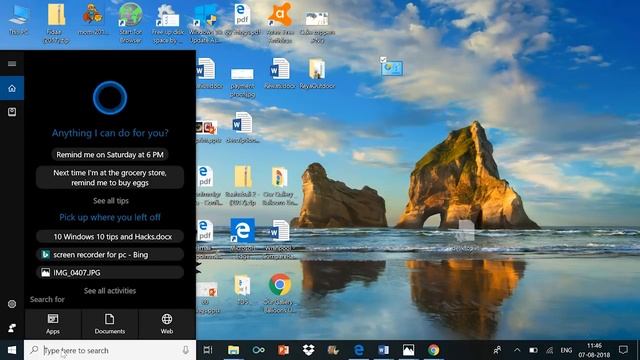
Task: Select the Microsoft Edge desktop shortcut
Action: 242,238
